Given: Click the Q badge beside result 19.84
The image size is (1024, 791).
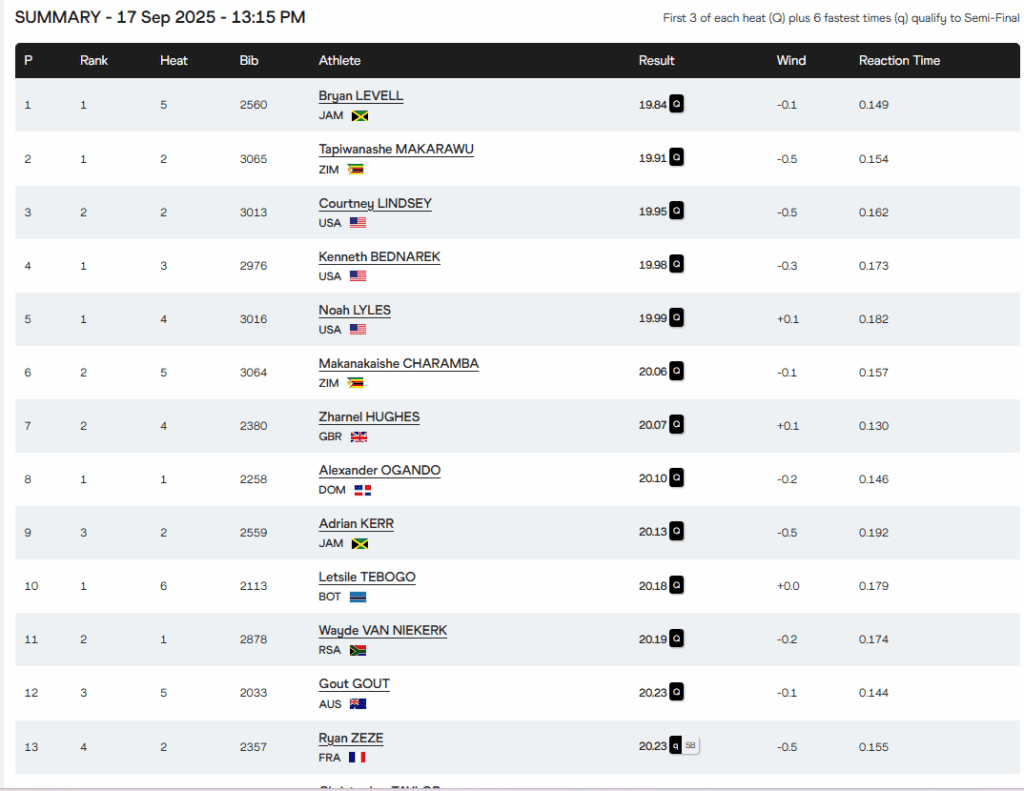Looking at the screenshot, I should 677,104.
